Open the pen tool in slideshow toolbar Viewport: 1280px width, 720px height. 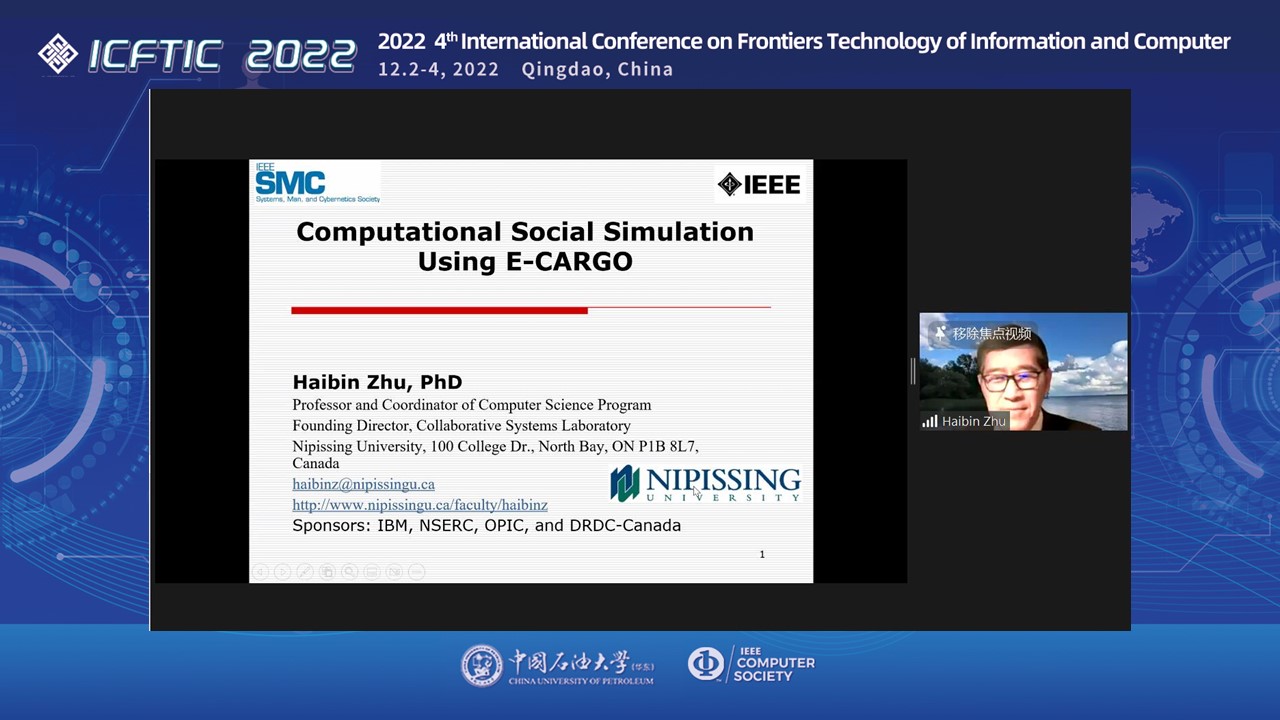(x=305, y=572)
